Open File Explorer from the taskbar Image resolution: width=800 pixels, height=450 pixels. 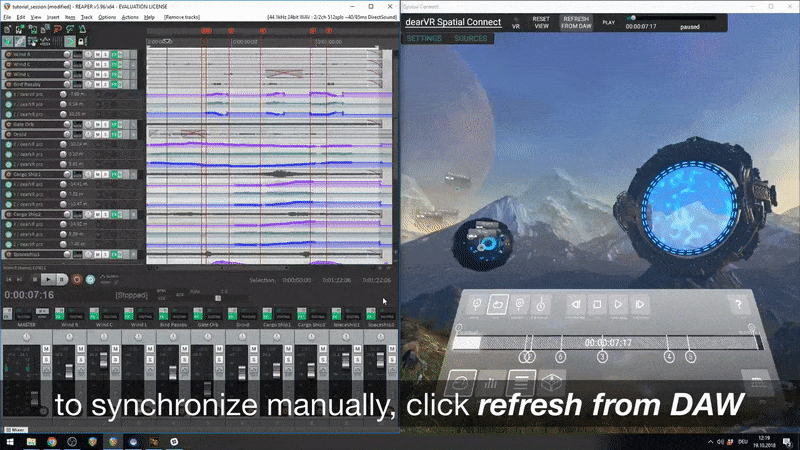pos(31,442)
